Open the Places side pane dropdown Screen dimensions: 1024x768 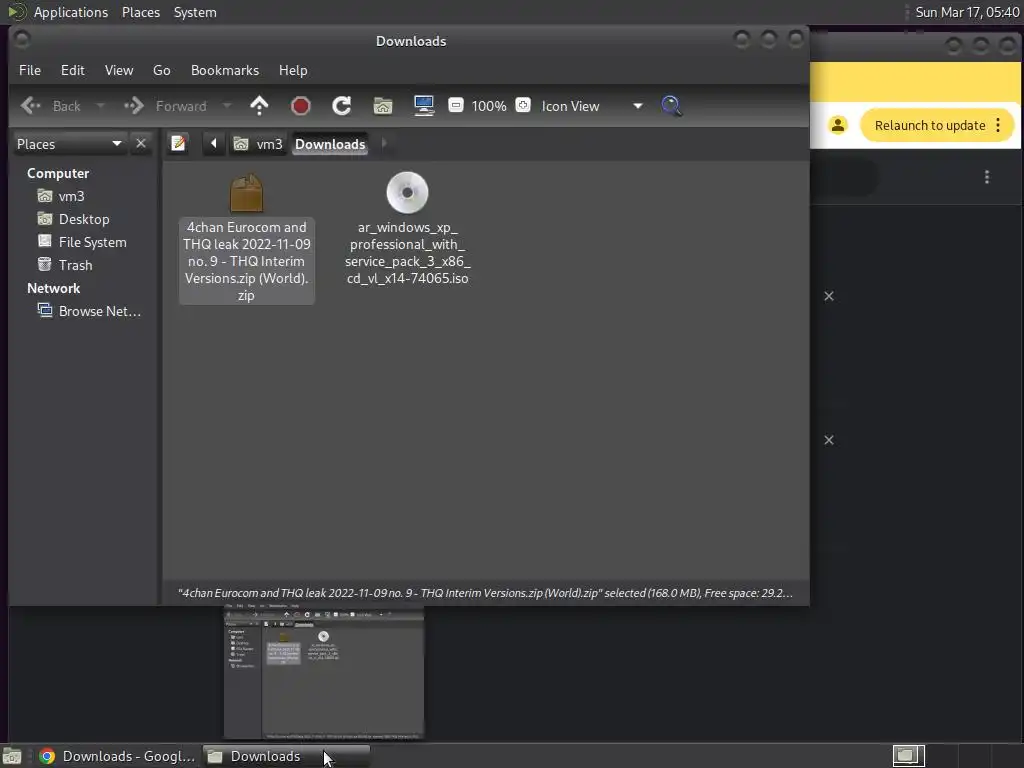(69, 144)
